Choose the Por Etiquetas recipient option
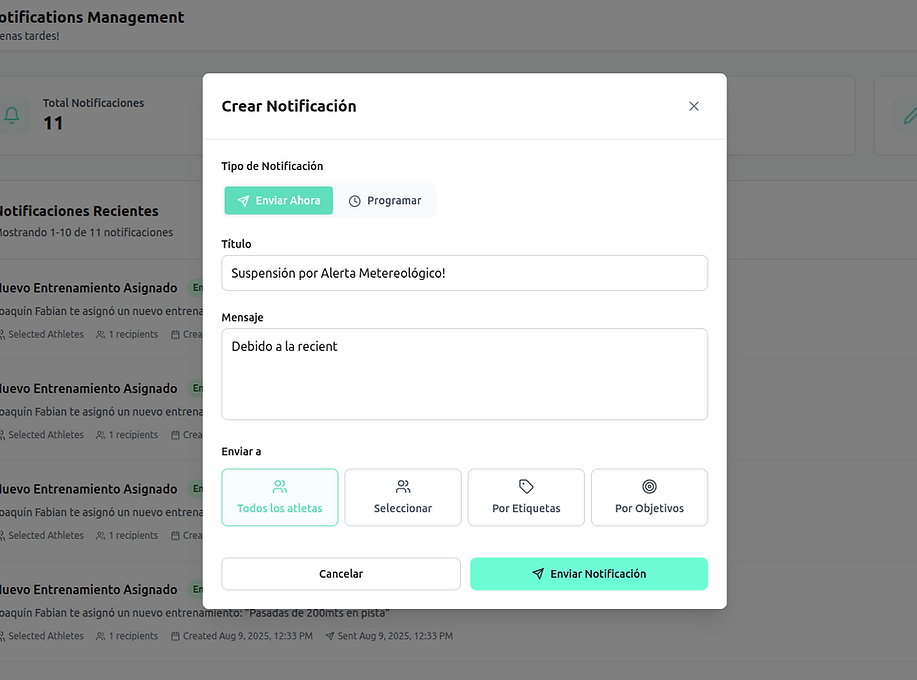 pyautogui.click(x=526, y=498)
